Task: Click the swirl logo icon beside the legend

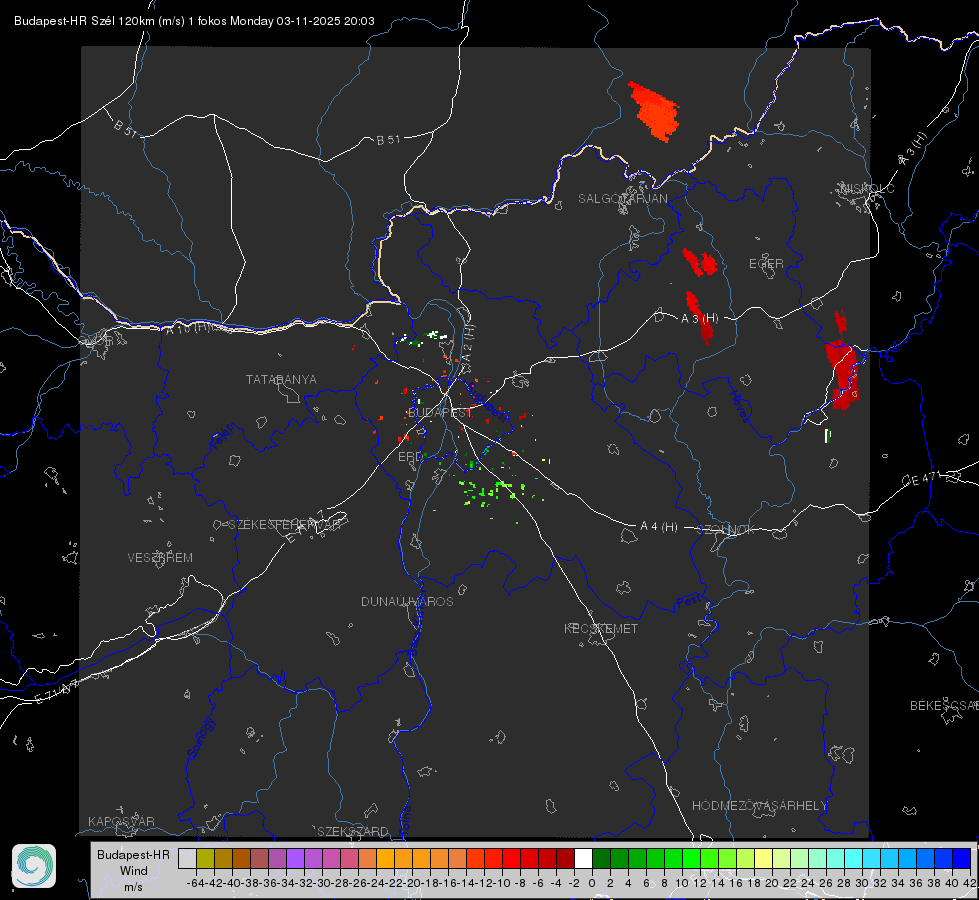Action: click(34, 866)
